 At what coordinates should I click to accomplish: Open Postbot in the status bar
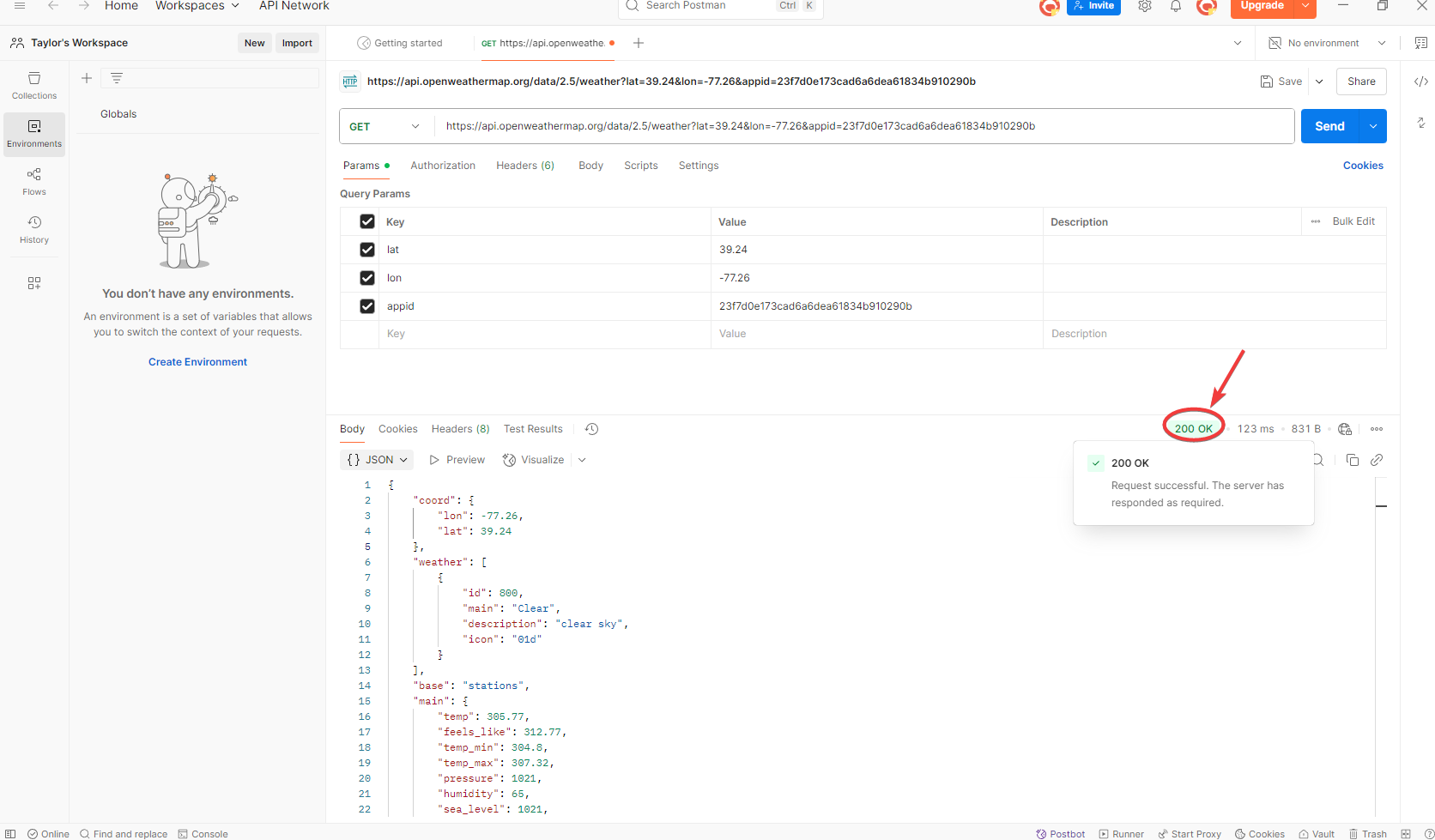(1061, 834)
